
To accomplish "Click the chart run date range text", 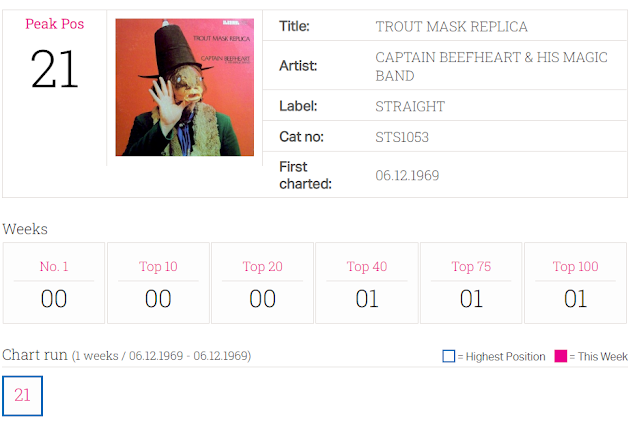I will pos(161,356).
